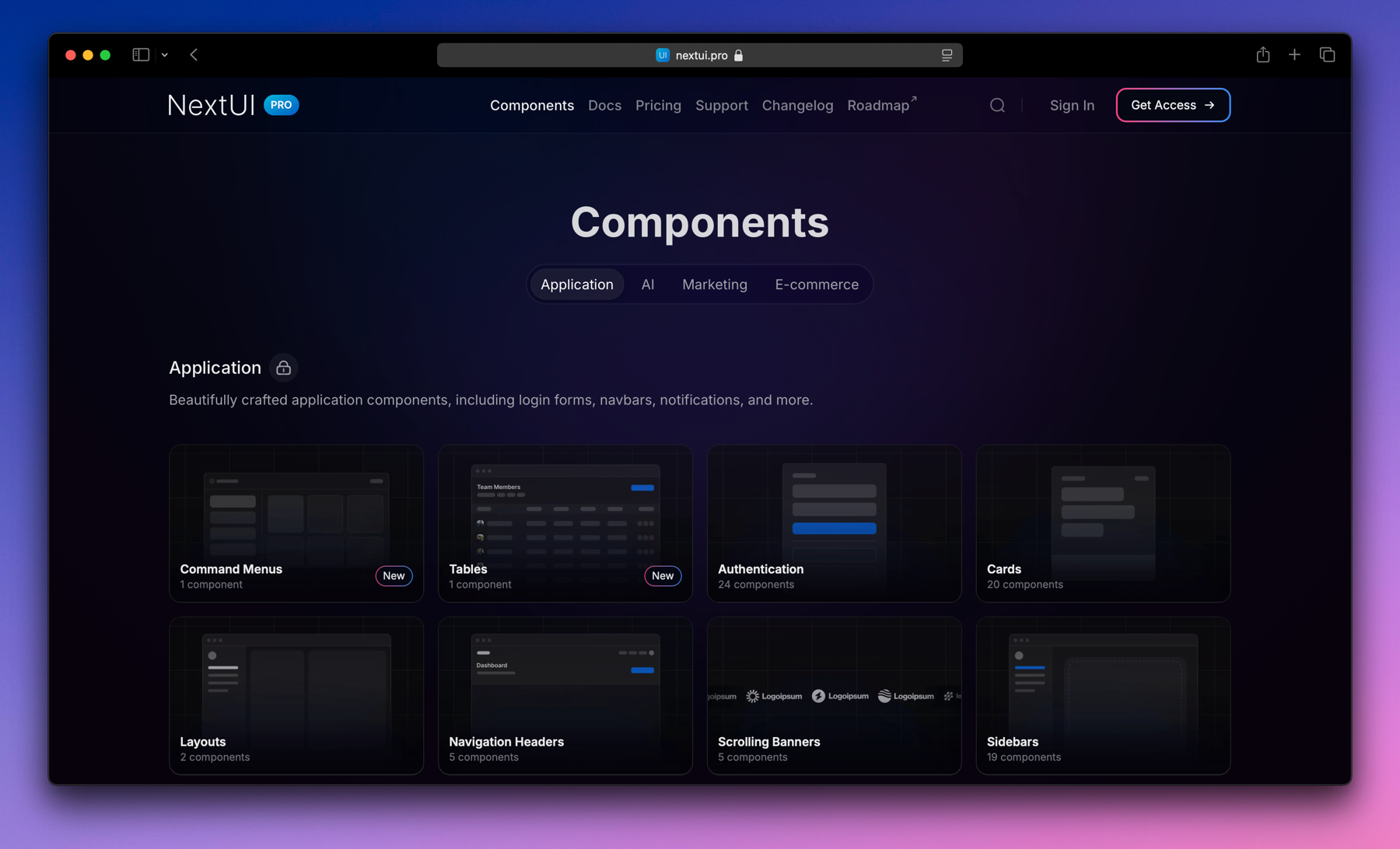1400x849 pixels.
Task: Open the Tables component card
Action: (x=565, y=523)
